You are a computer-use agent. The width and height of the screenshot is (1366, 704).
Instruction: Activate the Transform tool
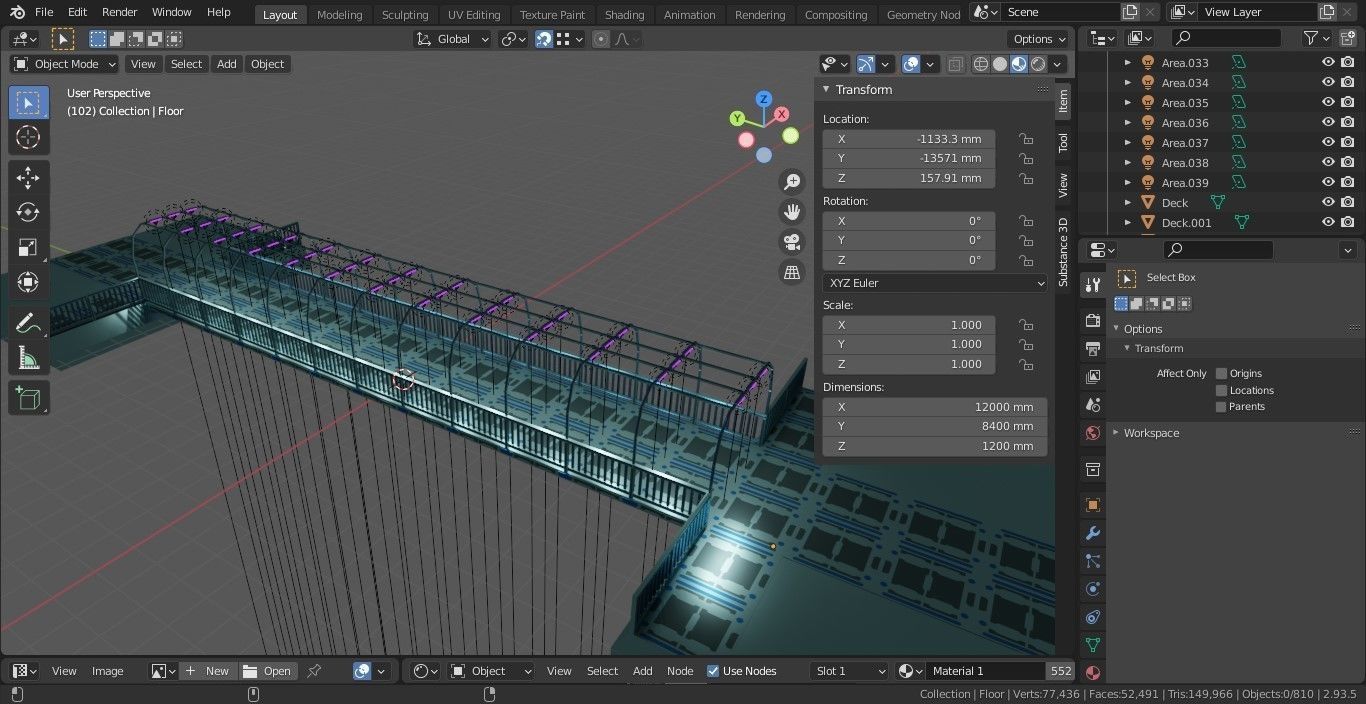28,282
